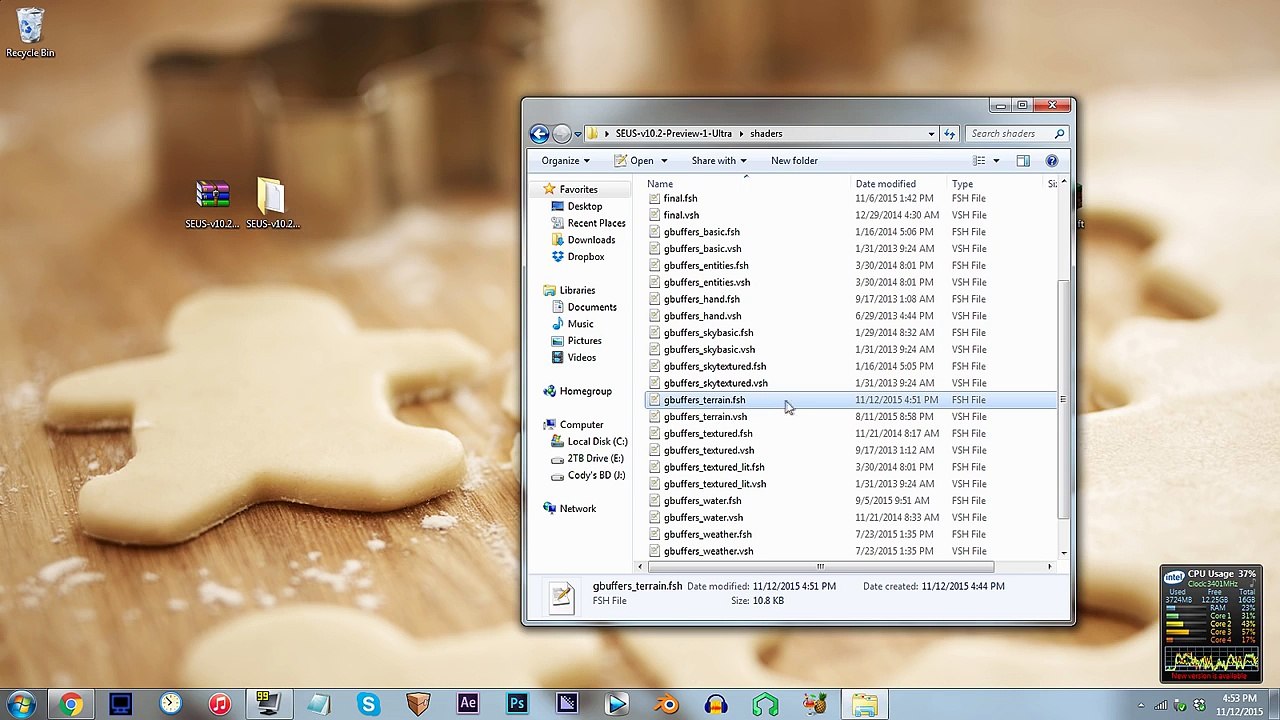
Task: Create a New folder
Action: [794, 161]
